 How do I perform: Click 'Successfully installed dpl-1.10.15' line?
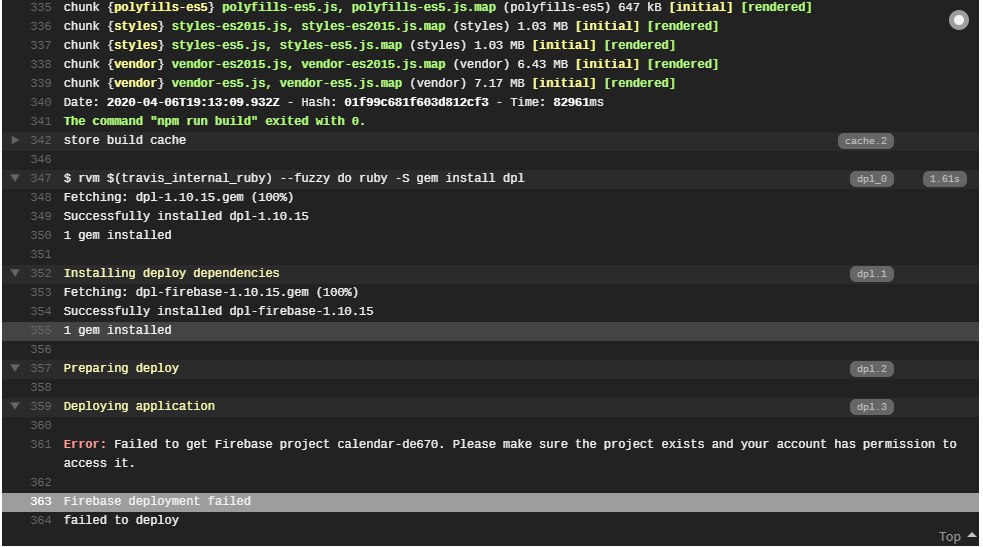(x=186, y=216)
